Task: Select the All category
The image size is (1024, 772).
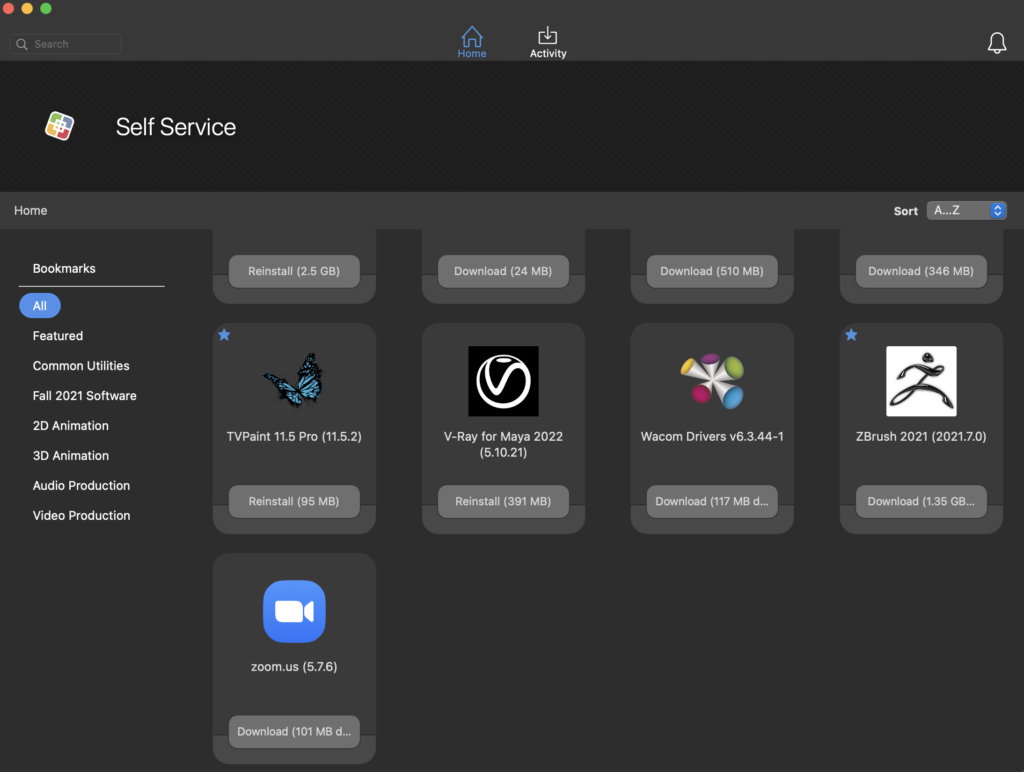Action: click(x=40, y=306)
